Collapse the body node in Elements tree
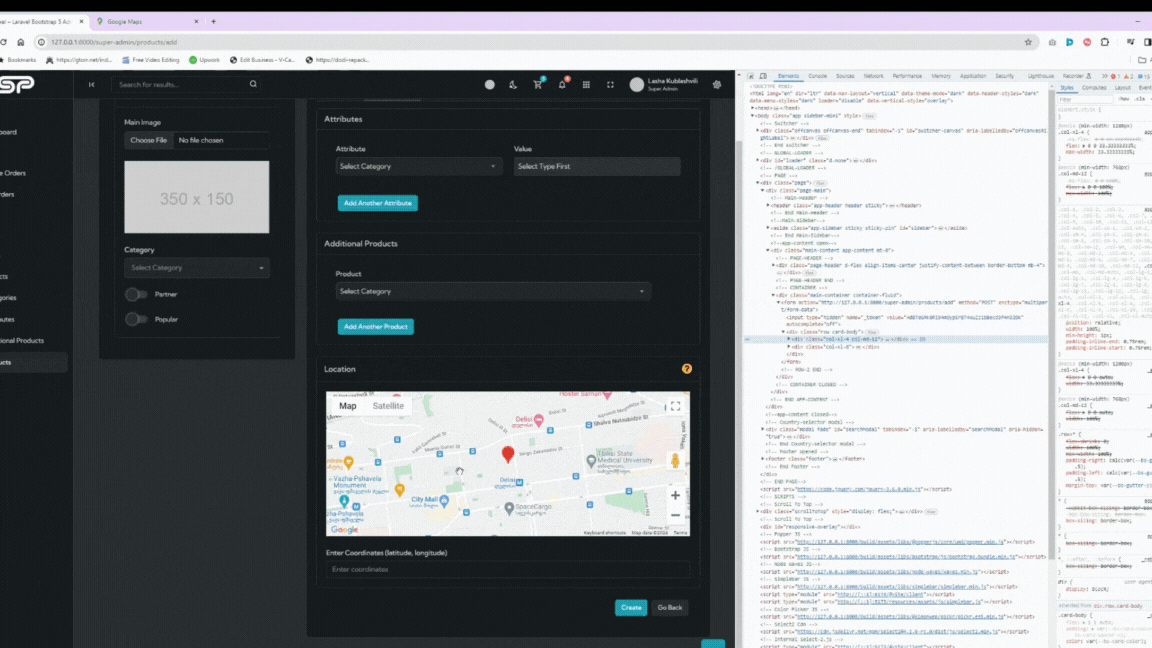This screenshot has height=648, width=1152. point(753,115)
